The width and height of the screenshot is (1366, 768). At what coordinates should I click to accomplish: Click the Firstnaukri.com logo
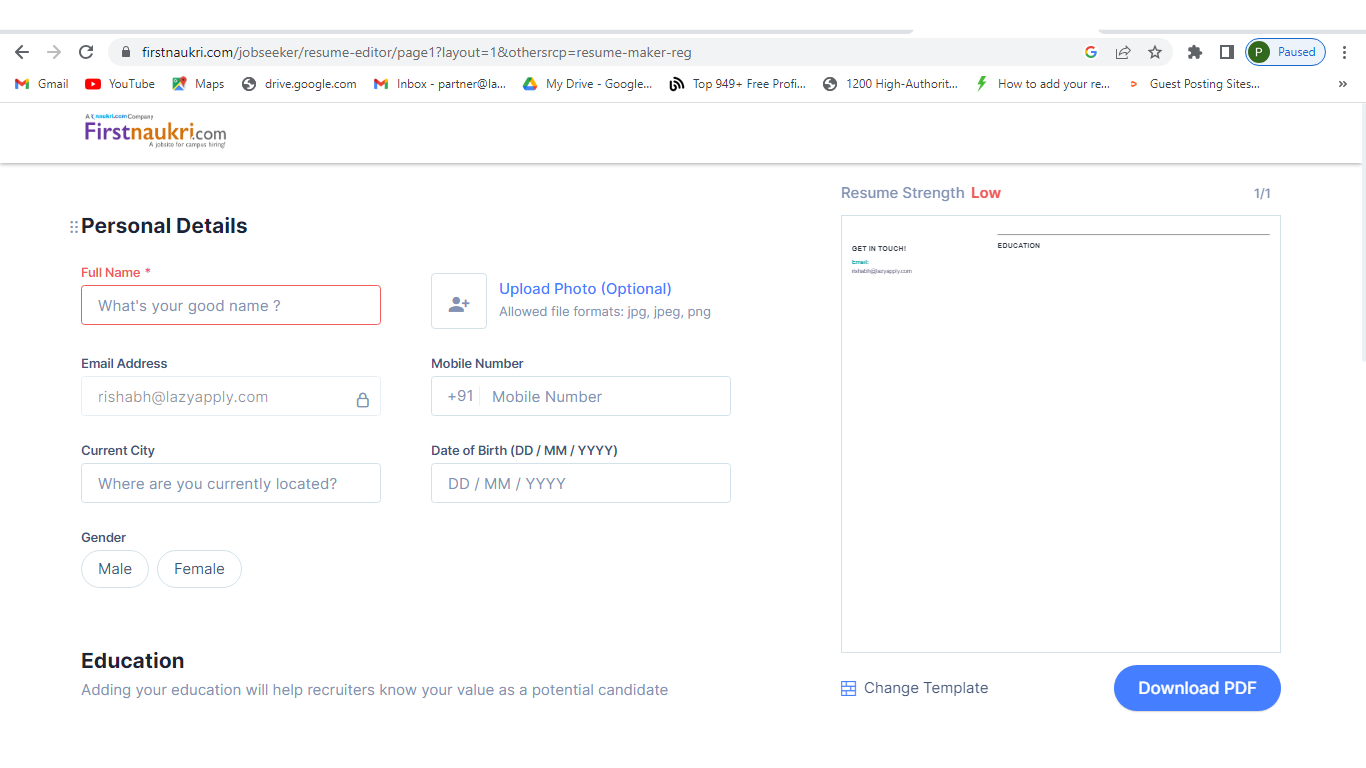(x=155, y=131)
